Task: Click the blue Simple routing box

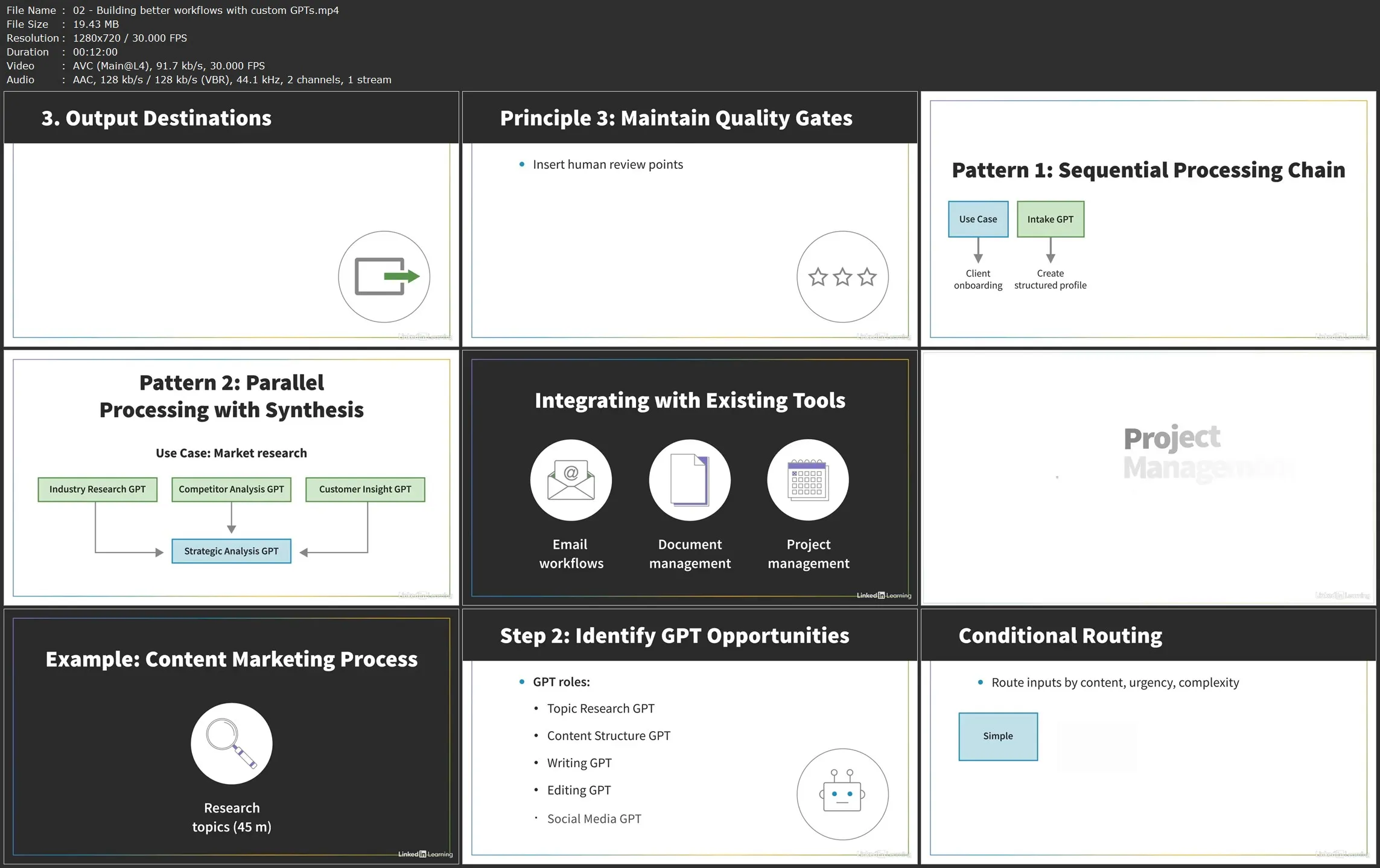Action: point(998,736)
